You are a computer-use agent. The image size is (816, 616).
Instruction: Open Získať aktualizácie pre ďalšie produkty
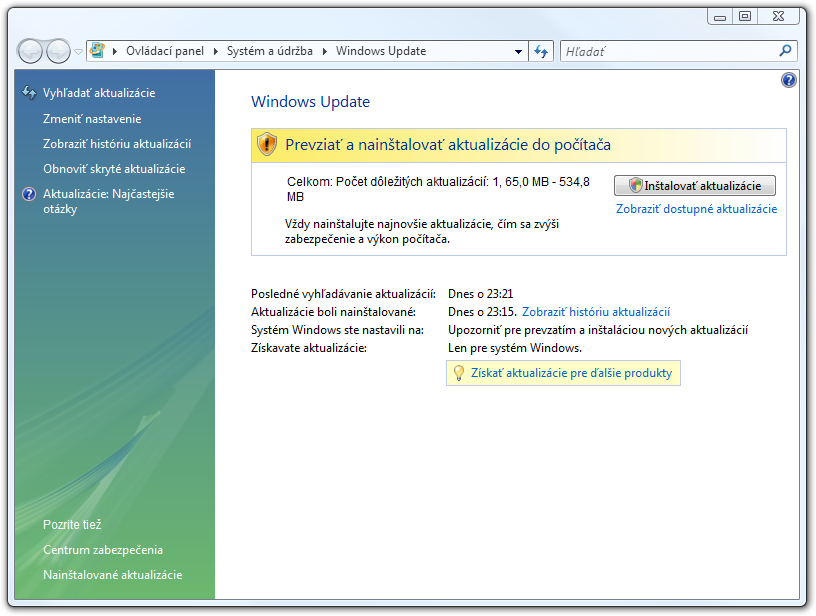pos(571,373)
